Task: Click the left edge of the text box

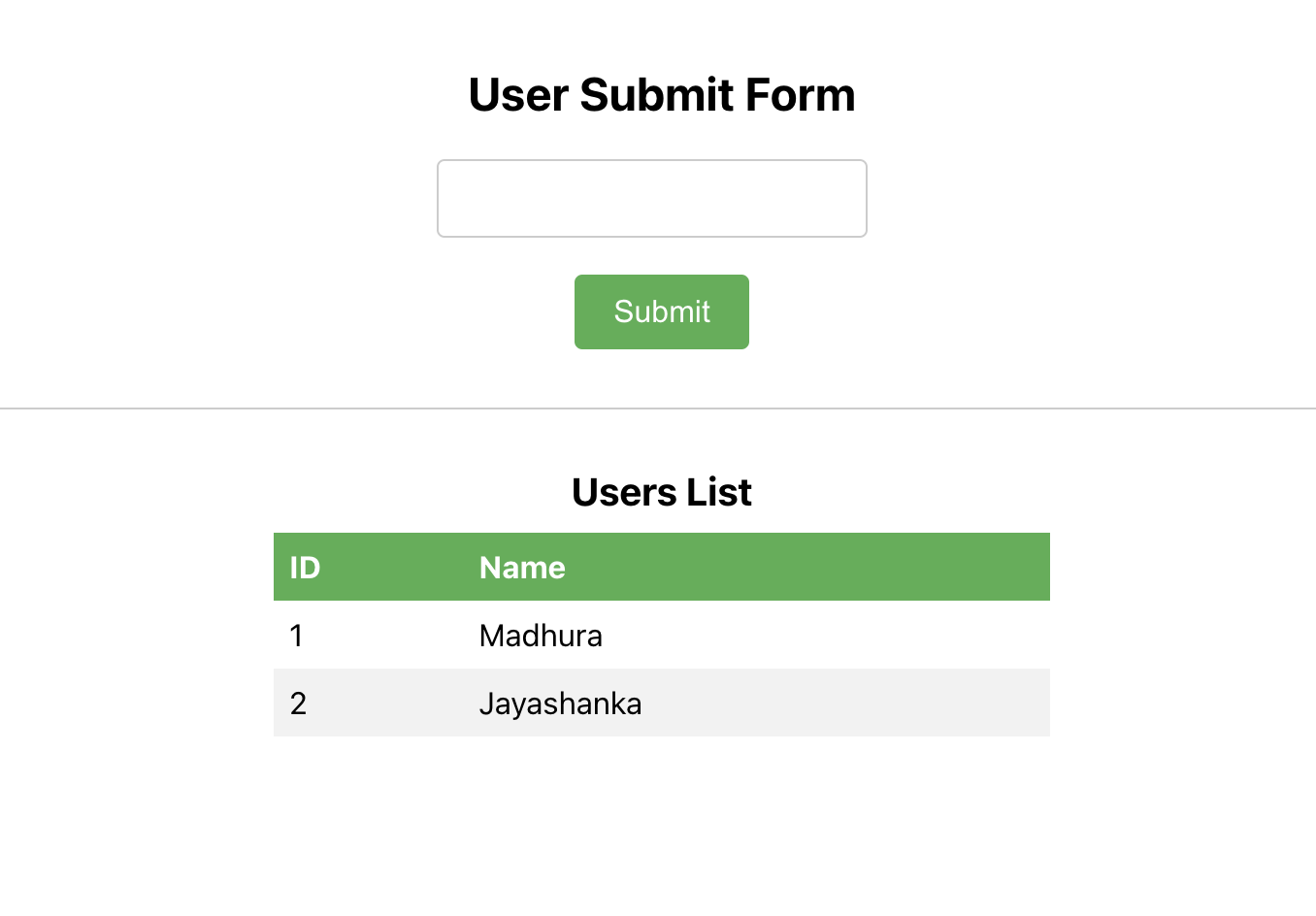Action: pyautogui.click(x=444, y=199)
